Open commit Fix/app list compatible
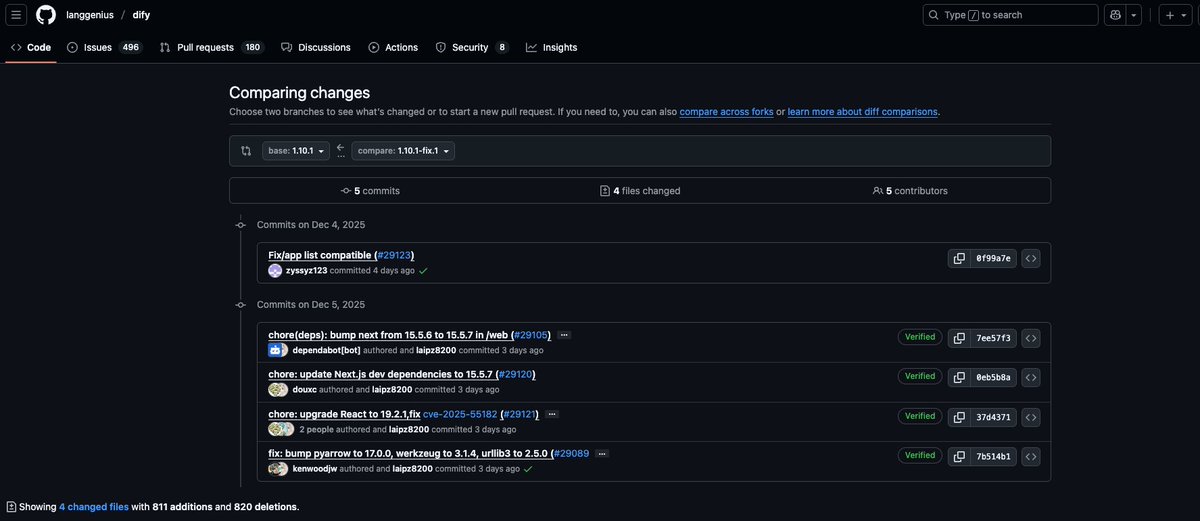This screenshot has width=1200, height=521. [x=320, y=255]
